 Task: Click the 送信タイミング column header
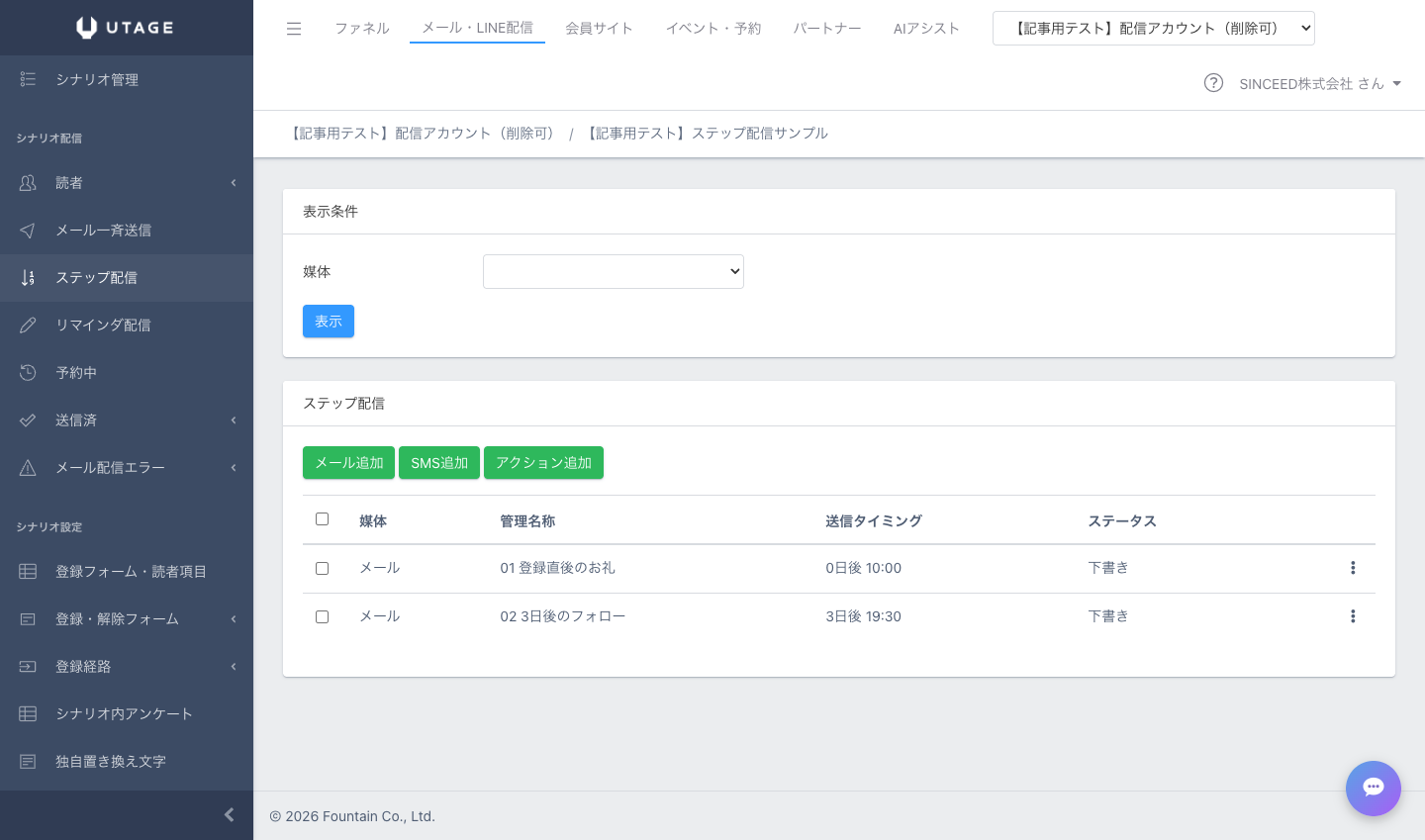(874, 521)
